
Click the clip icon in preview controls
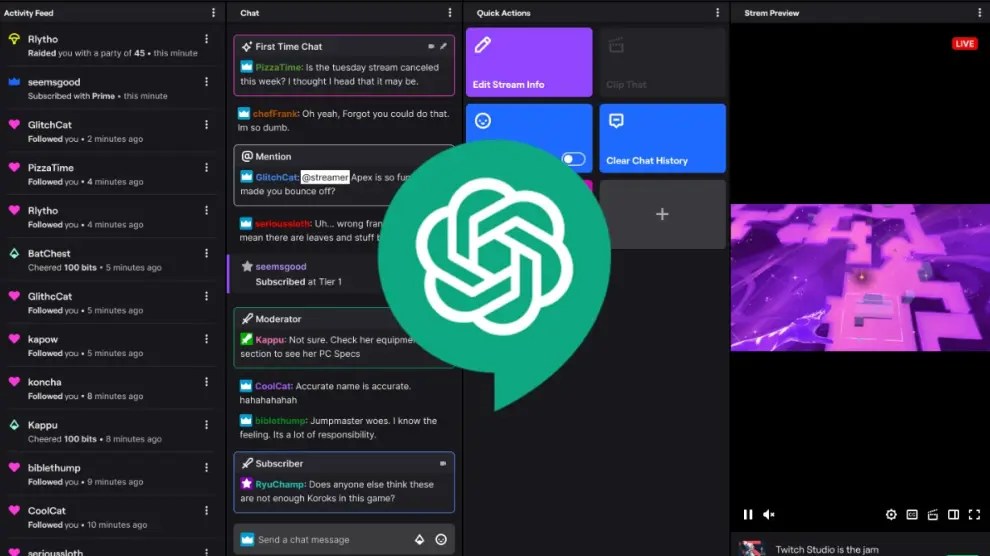click(x=933, y=515)
